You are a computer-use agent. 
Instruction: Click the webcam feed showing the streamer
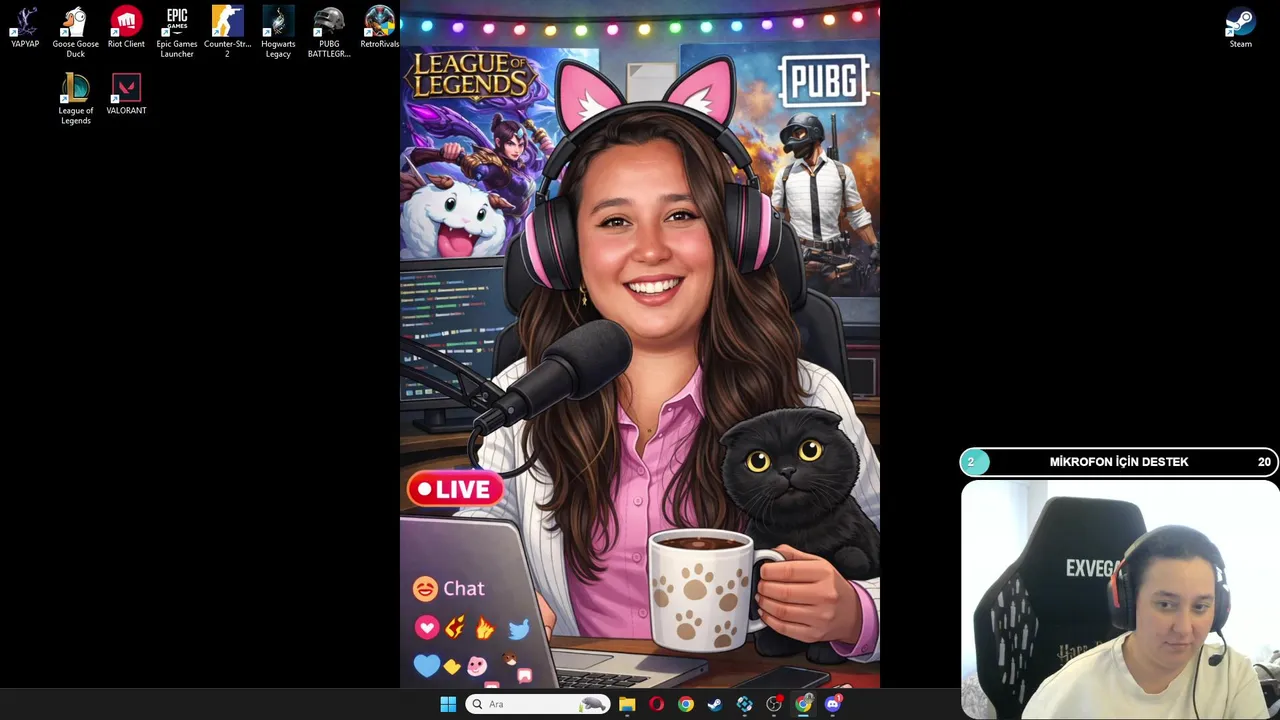(x=1120, y=599)
